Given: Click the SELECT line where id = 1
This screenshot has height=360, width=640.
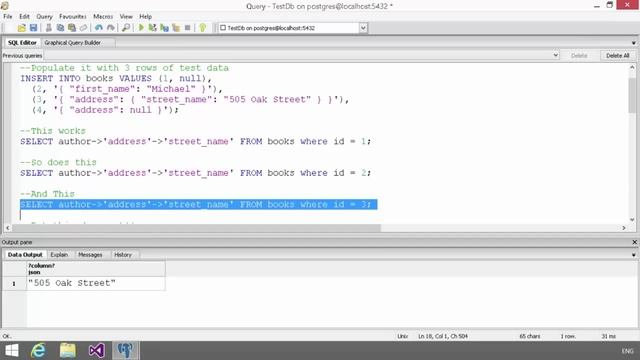Looking at the screenshot, I should 196,141.
